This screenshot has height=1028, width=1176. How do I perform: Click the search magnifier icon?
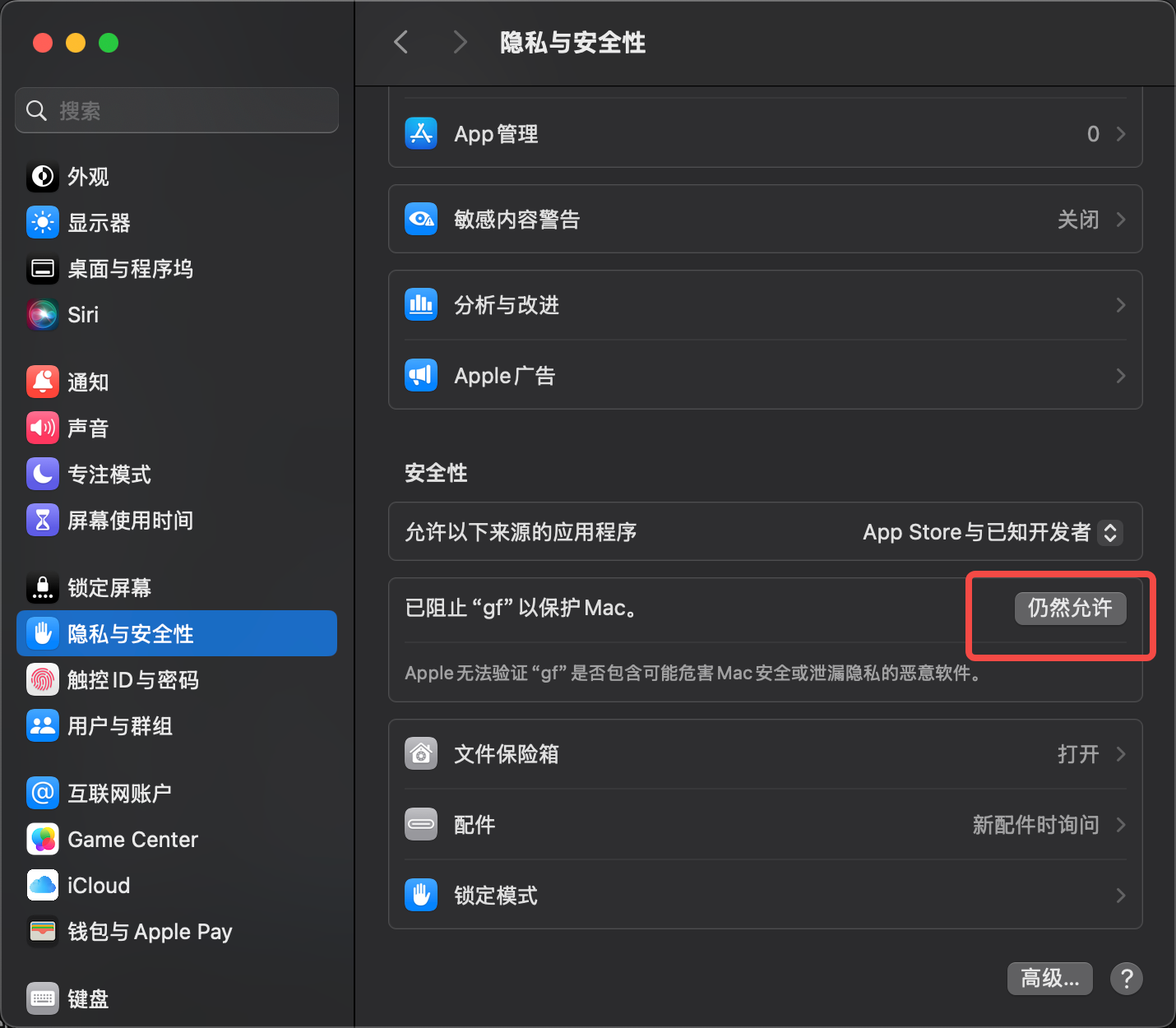36,110
